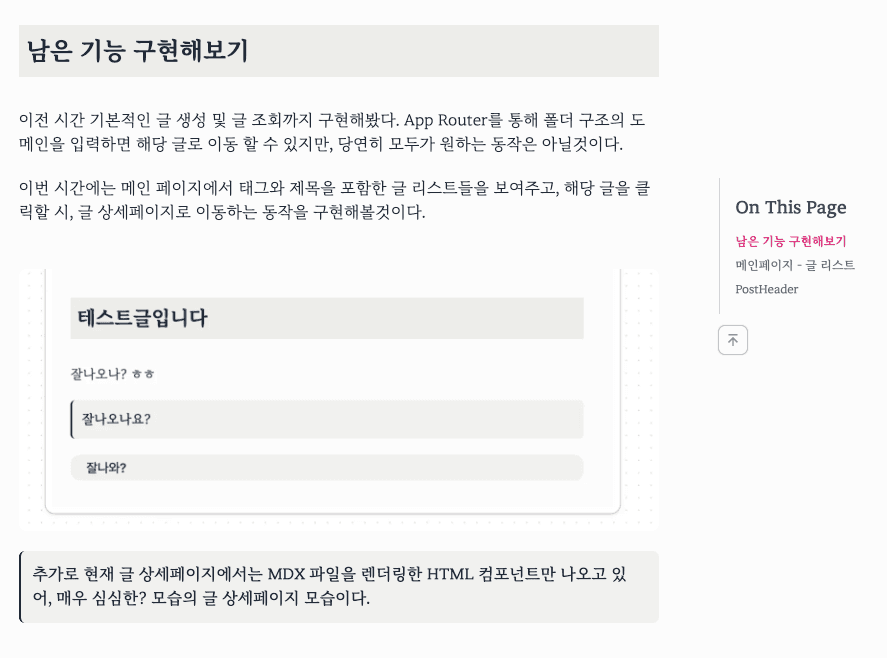
Task: Click the dark left border of bottom blockquote
Action: coord(20,587)
